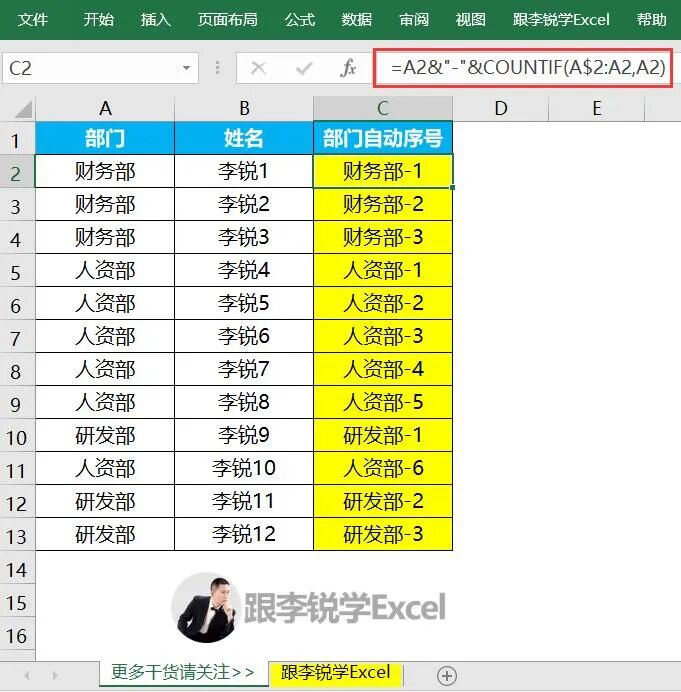Select row 1 header
This screenshot has height=692, width=681.
pyautogui.click(x=16, y=140)
